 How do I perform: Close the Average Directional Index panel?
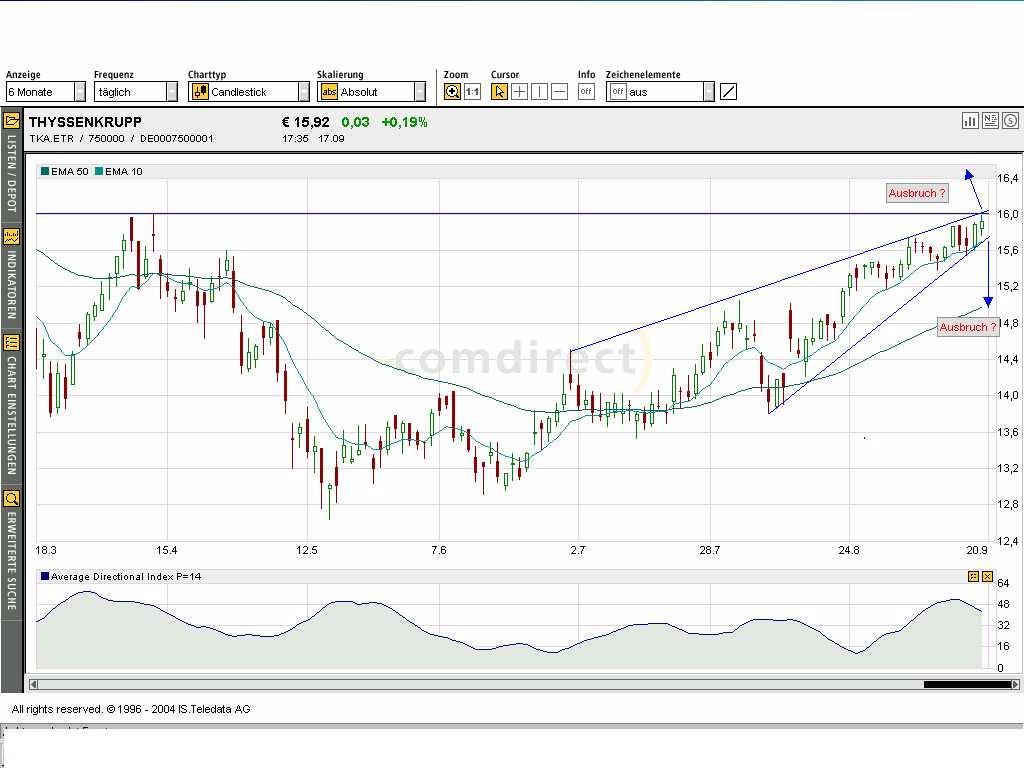[987, 577]
